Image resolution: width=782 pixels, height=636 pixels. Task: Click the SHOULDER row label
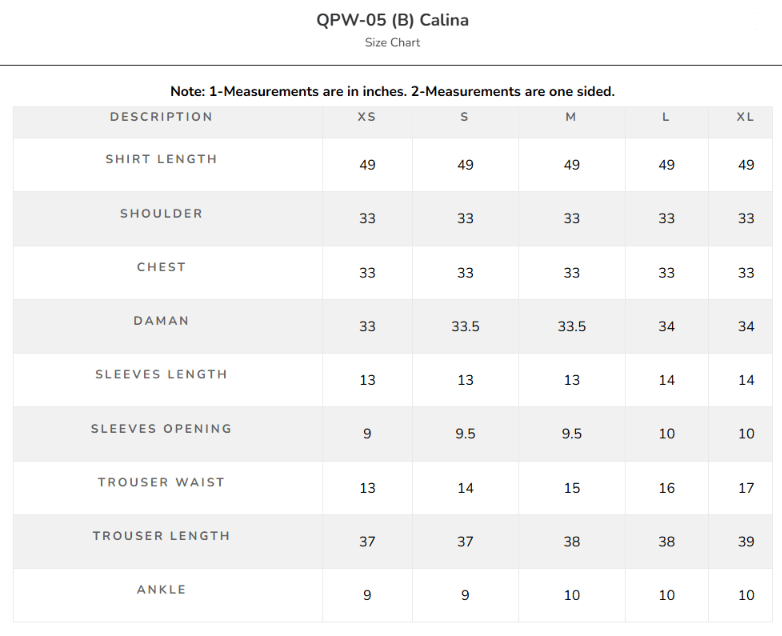(162, 213)
